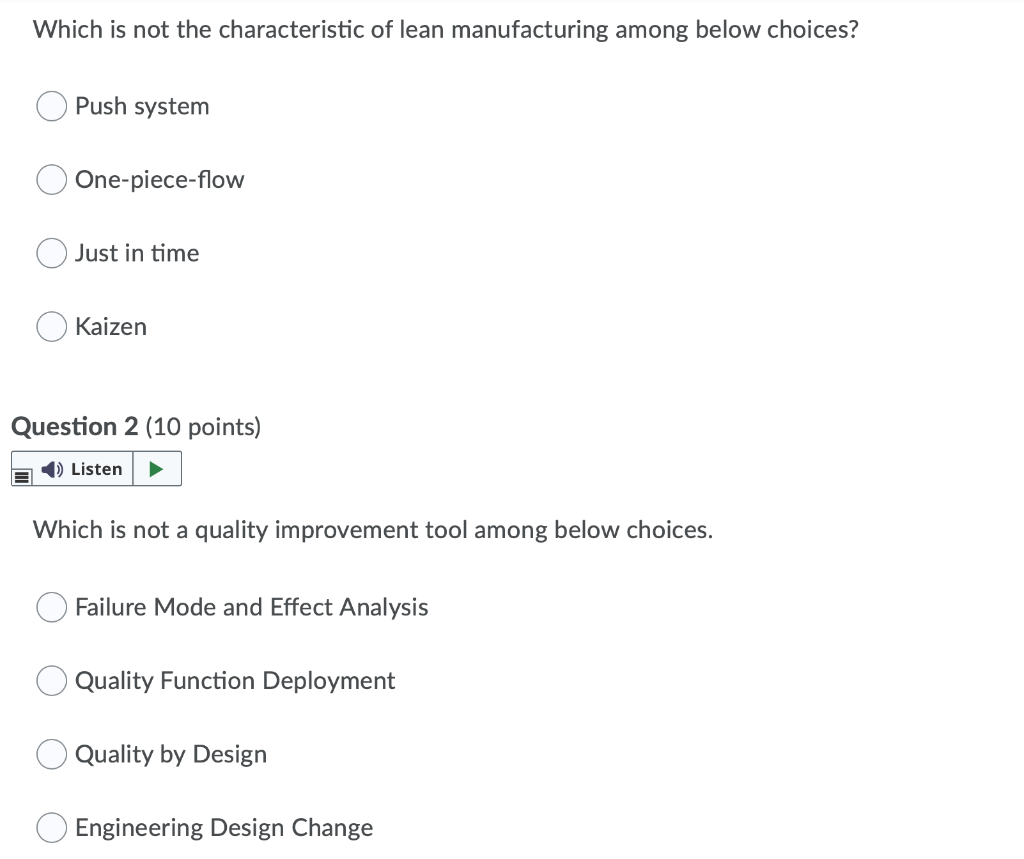The height and width of the screenshot is (859, 1024).
Task: Click the Just in time label text
Action: 136,253
